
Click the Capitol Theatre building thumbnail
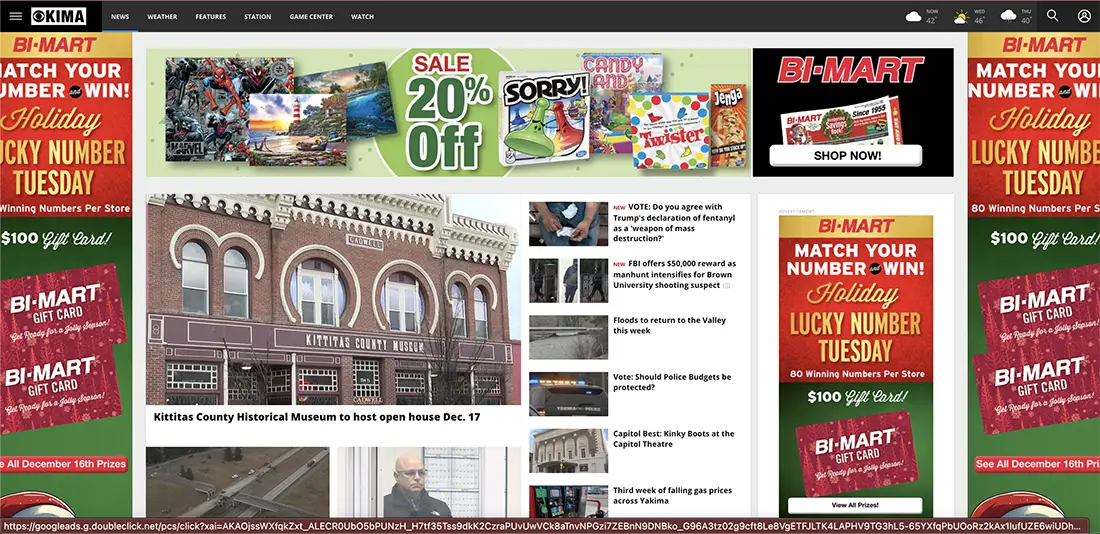(568, 451)
